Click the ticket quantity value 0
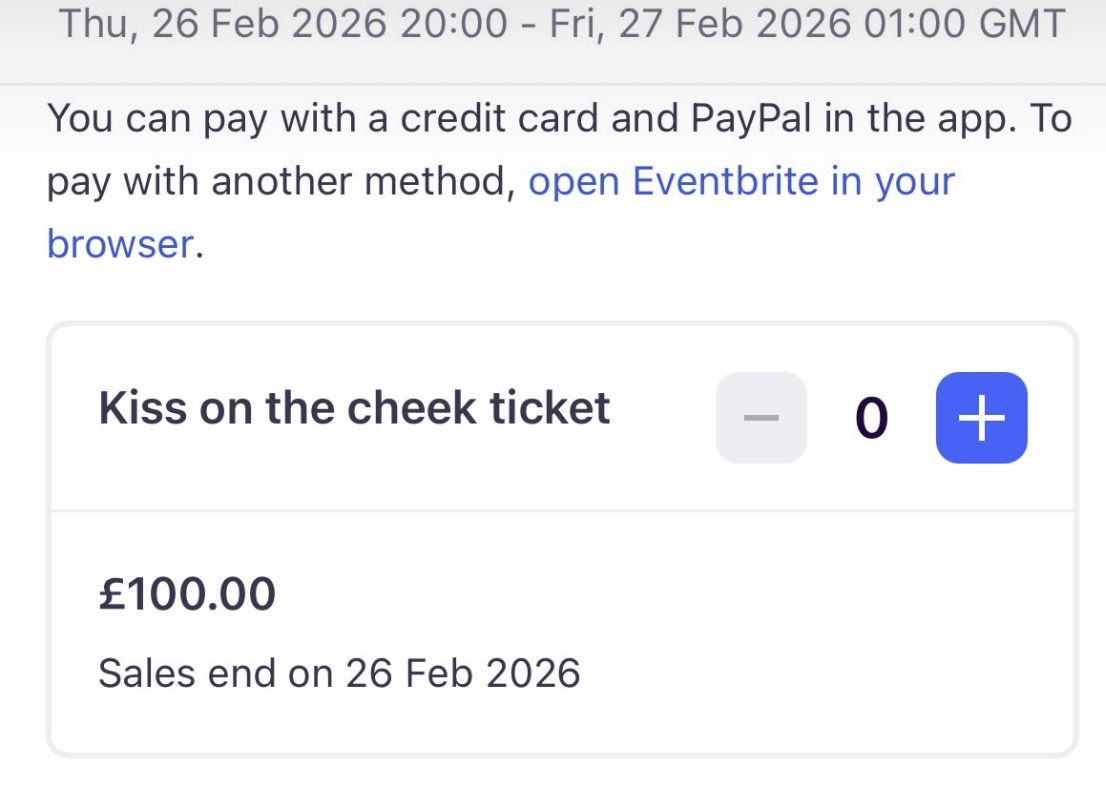 (871, 420)
